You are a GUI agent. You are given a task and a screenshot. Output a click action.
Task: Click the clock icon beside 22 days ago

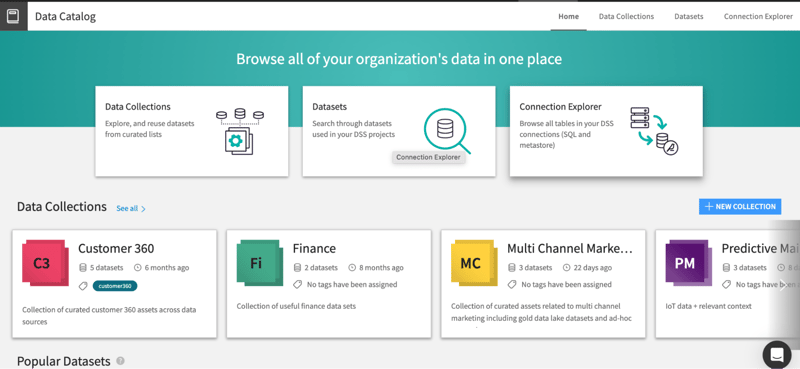566,267
